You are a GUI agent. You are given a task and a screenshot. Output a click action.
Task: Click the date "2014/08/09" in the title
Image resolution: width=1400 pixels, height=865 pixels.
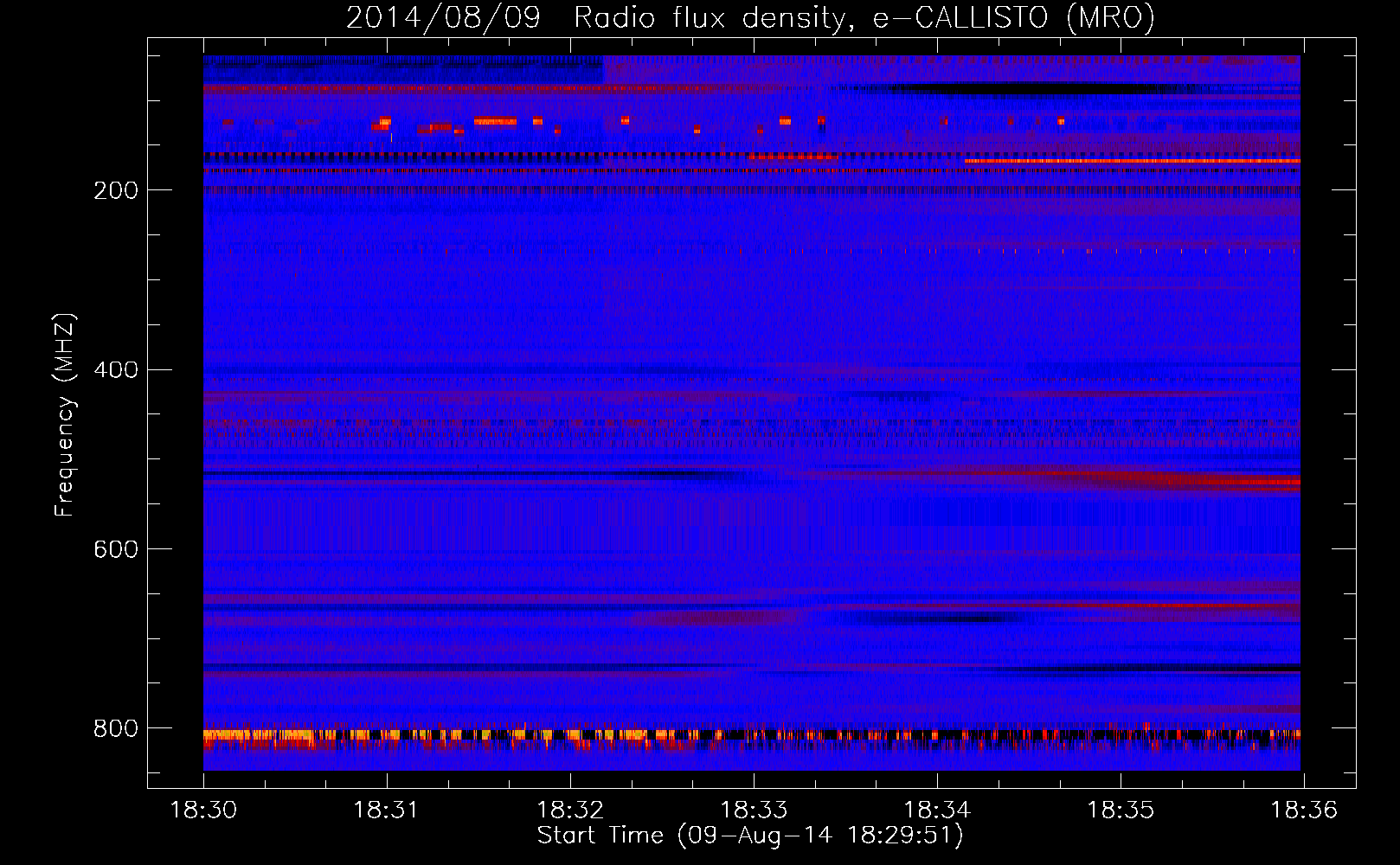pyautogui.click(x=443, y=17)
